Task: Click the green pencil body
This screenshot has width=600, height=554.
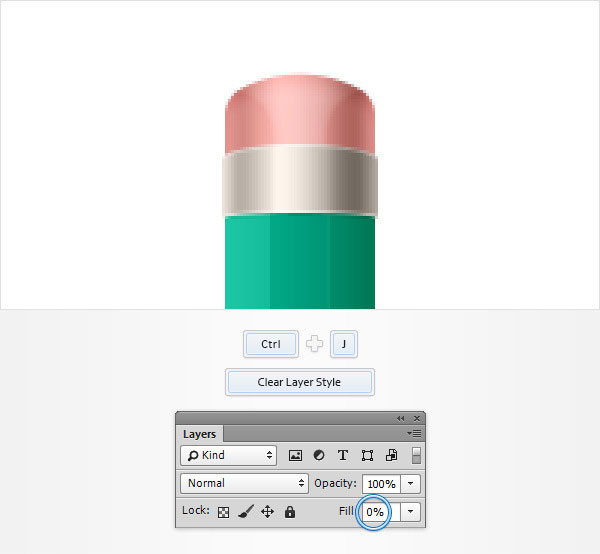Action: (300, 262)
